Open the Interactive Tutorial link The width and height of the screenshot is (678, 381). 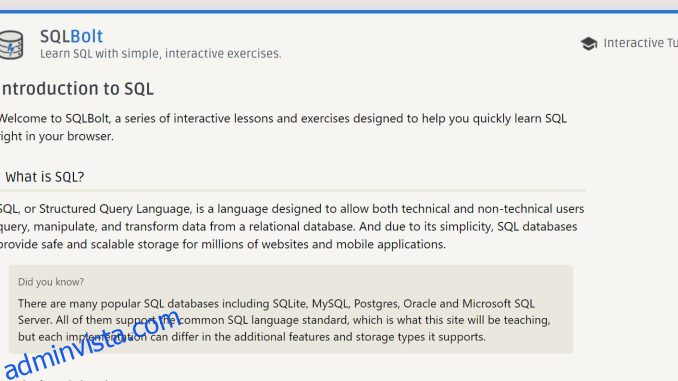[640, 43]
